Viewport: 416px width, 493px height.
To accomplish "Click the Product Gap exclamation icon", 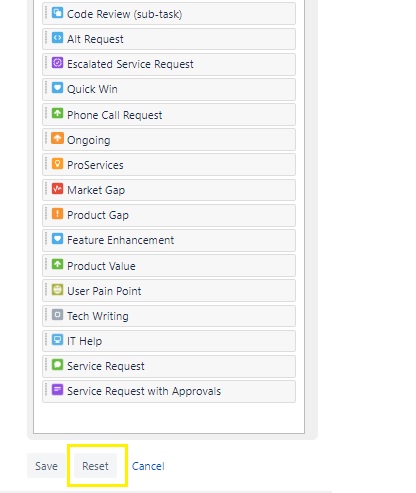I will click(57, 214).
